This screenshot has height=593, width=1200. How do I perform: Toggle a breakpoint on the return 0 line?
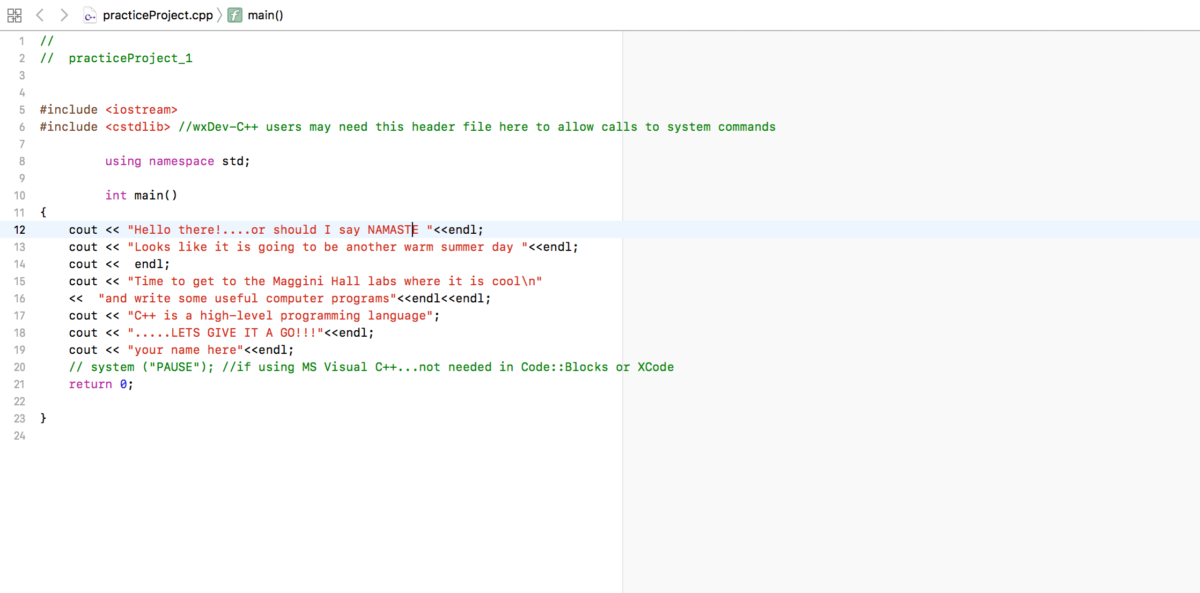tap(19, 384)
